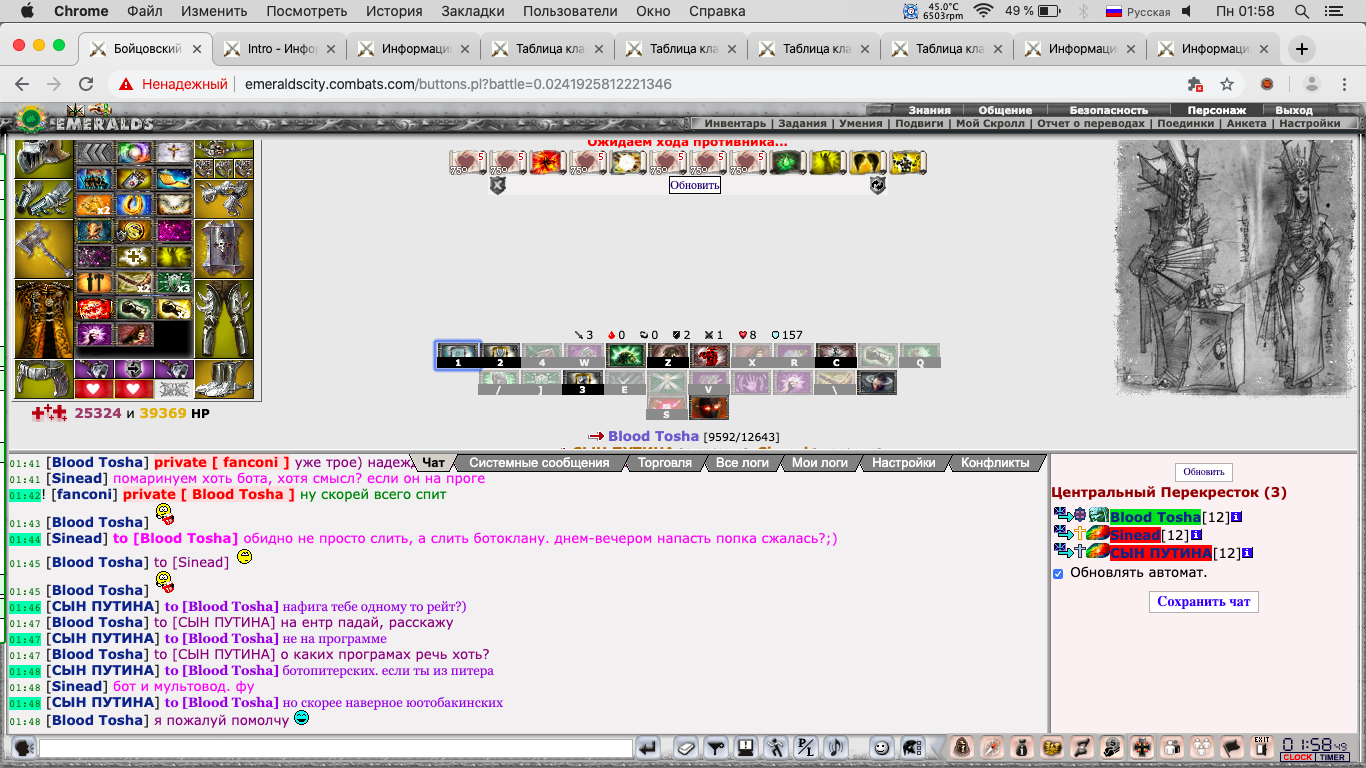Click the golden wings scroll icon
The height and width of the screenshot is (768, 1366).
pyautogui.click(x=868, y=162)
